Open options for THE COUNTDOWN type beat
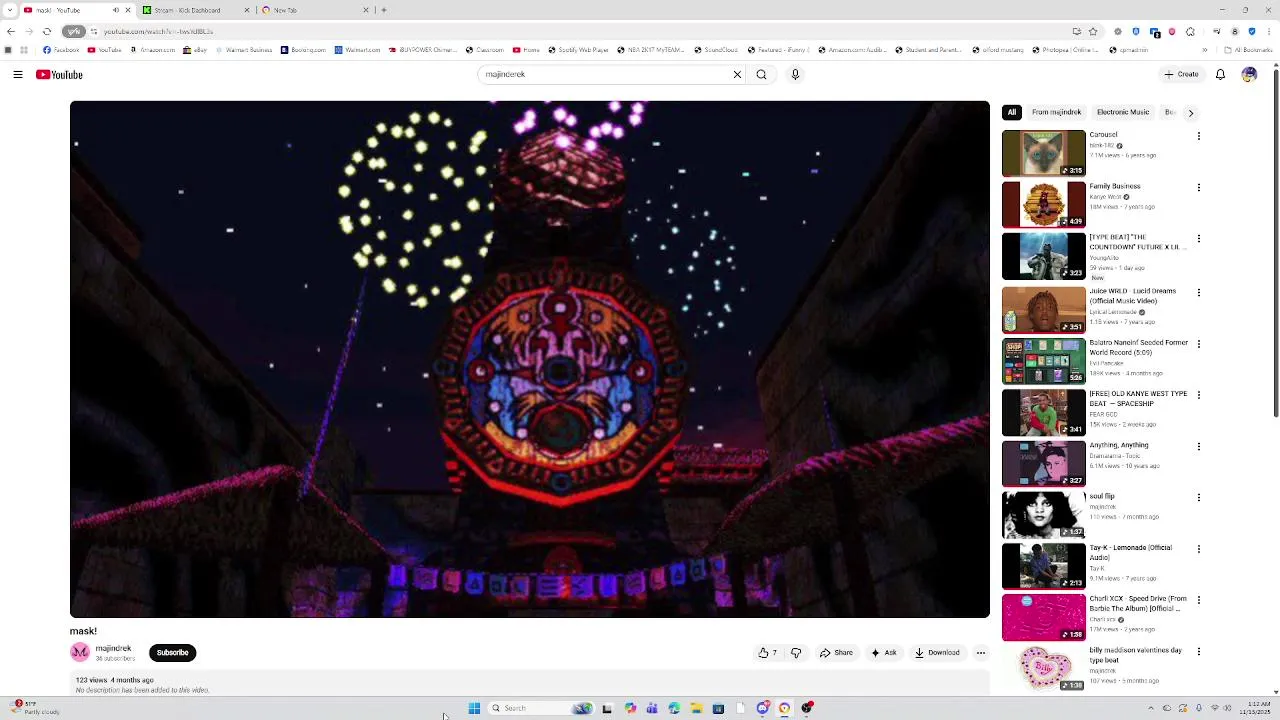 pos(1198,239)
